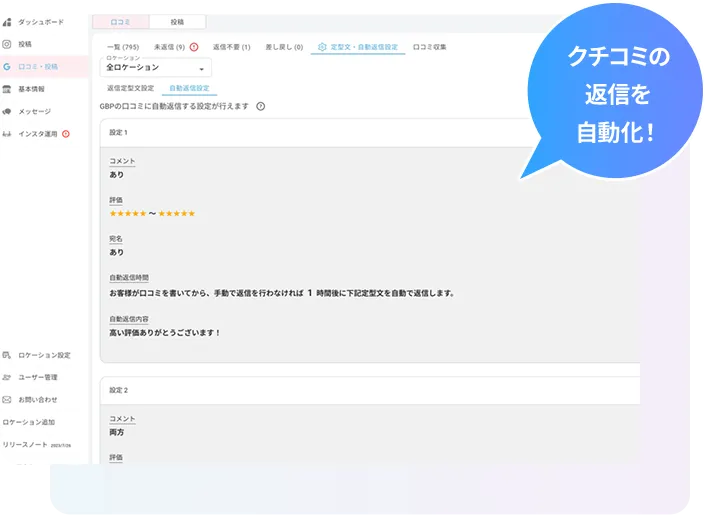Image resolution: width=706 pixels, height=515 pixels.
Task: Open メッセージ in the sidebar
Action: [35, 112]
